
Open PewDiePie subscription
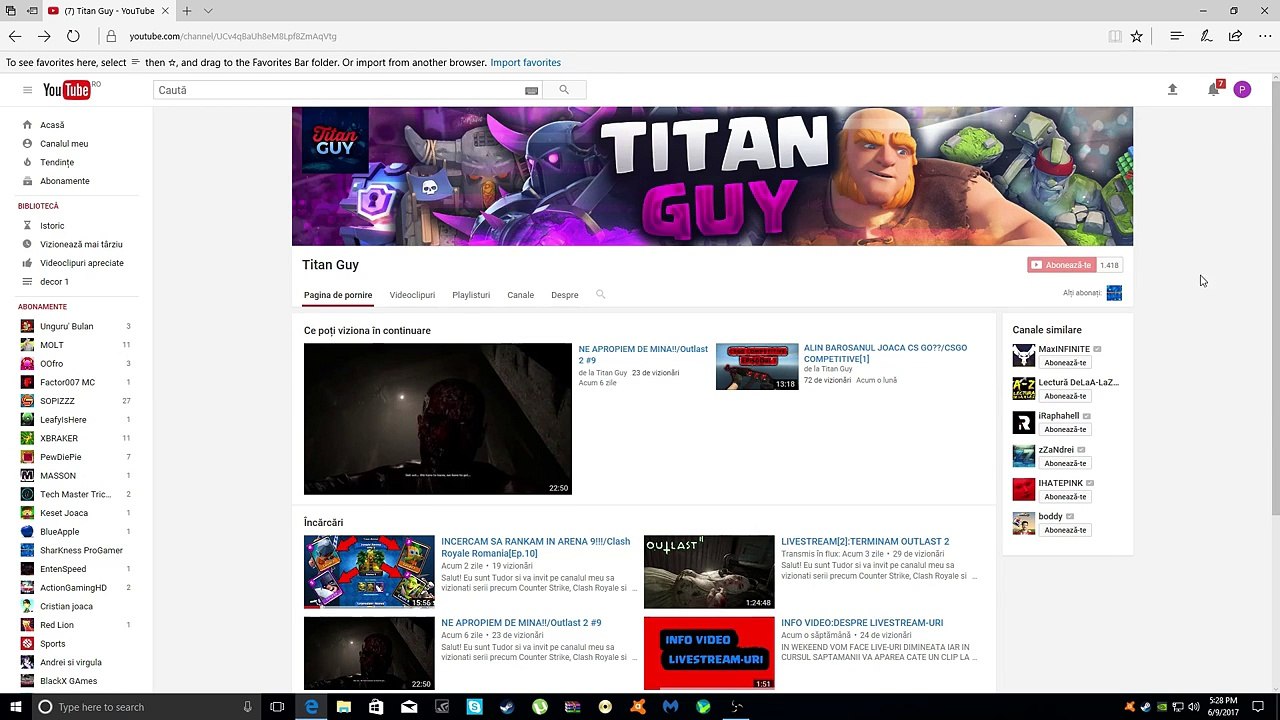[61, 457]
